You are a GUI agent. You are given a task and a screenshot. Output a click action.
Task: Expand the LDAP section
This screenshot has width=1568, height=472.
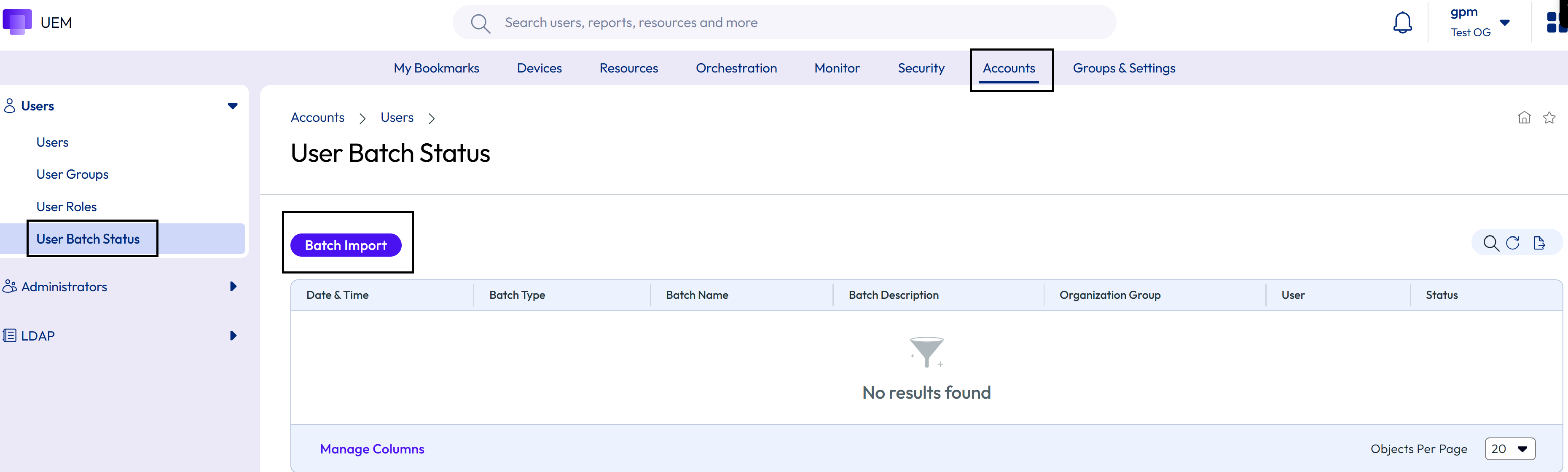(x=233, y=336)
